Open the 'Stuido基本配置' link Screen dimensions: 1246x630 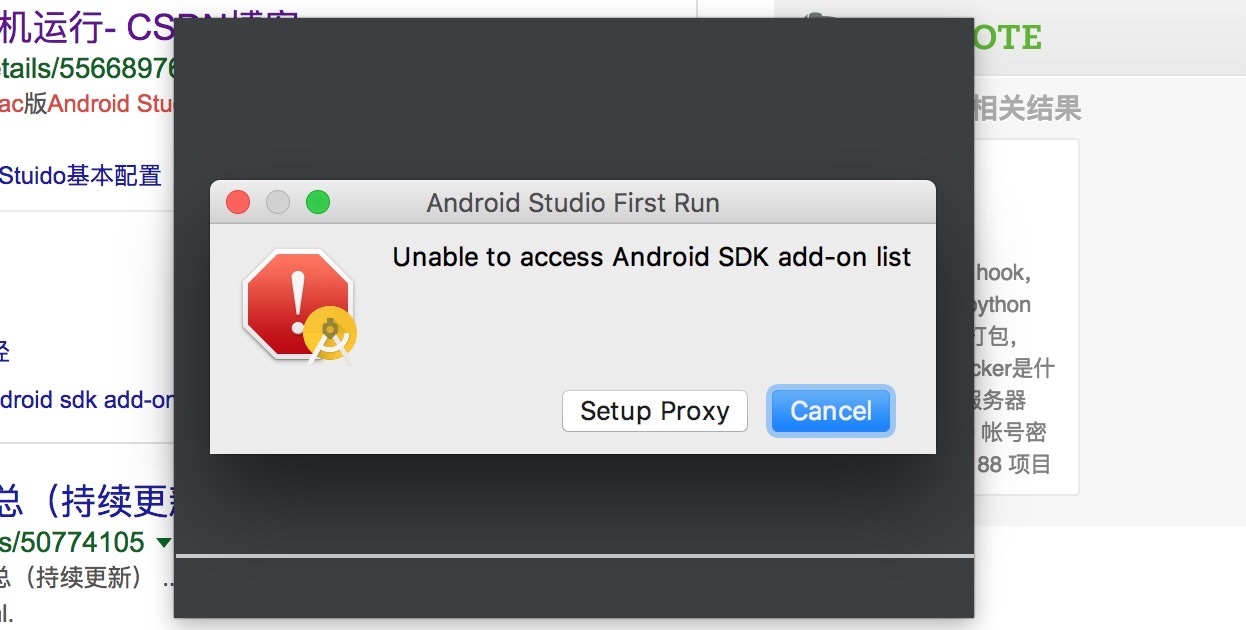[80, 176]
